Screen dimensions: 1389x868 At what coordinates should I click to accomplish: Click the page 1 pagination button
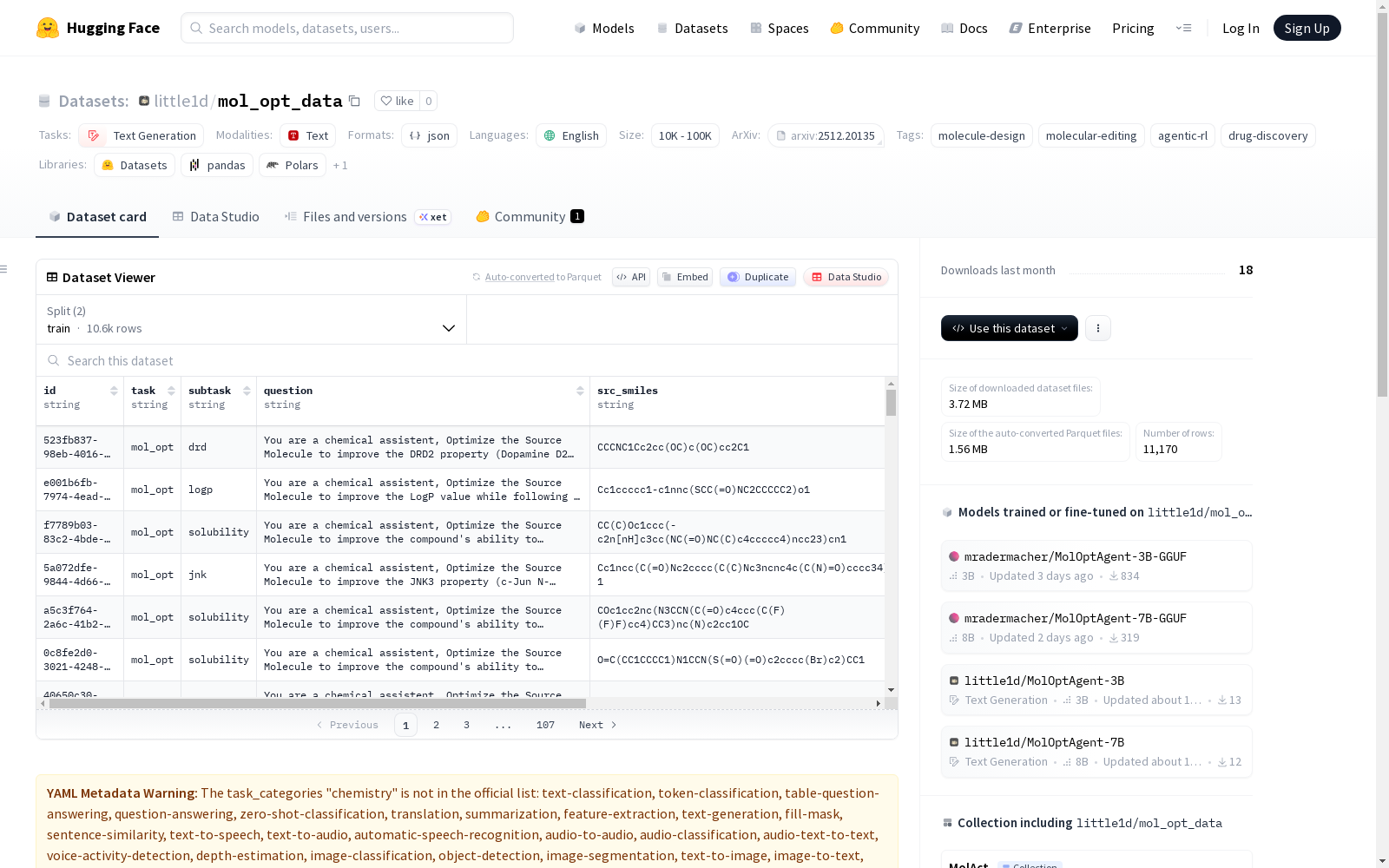tap(405, 725)
